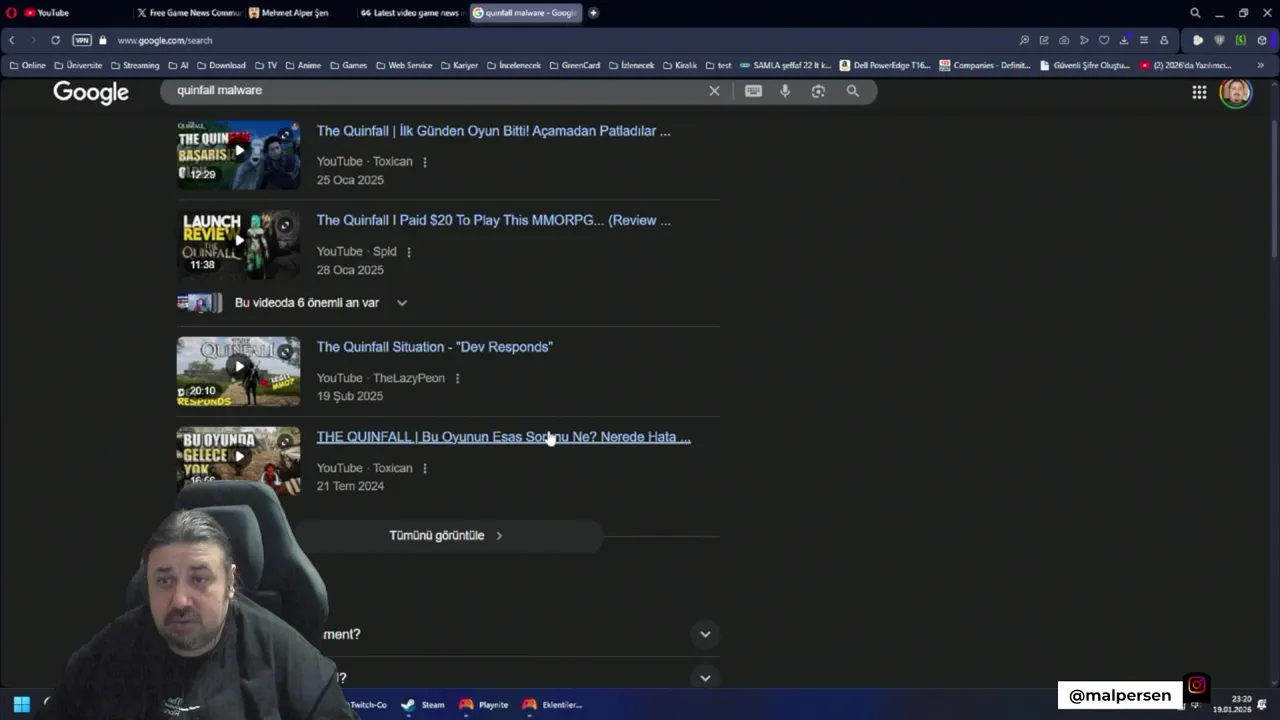Show more bookmarks with the double chevron
The height and width of the screenshot is (720, 1280).
[1261, 65]
